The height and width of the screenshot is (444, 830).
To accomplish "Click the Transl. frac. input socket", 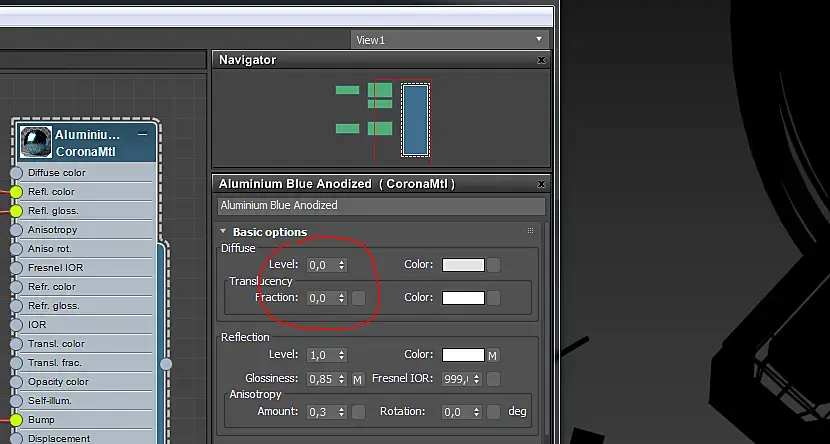I will click(x=16, y=363).
